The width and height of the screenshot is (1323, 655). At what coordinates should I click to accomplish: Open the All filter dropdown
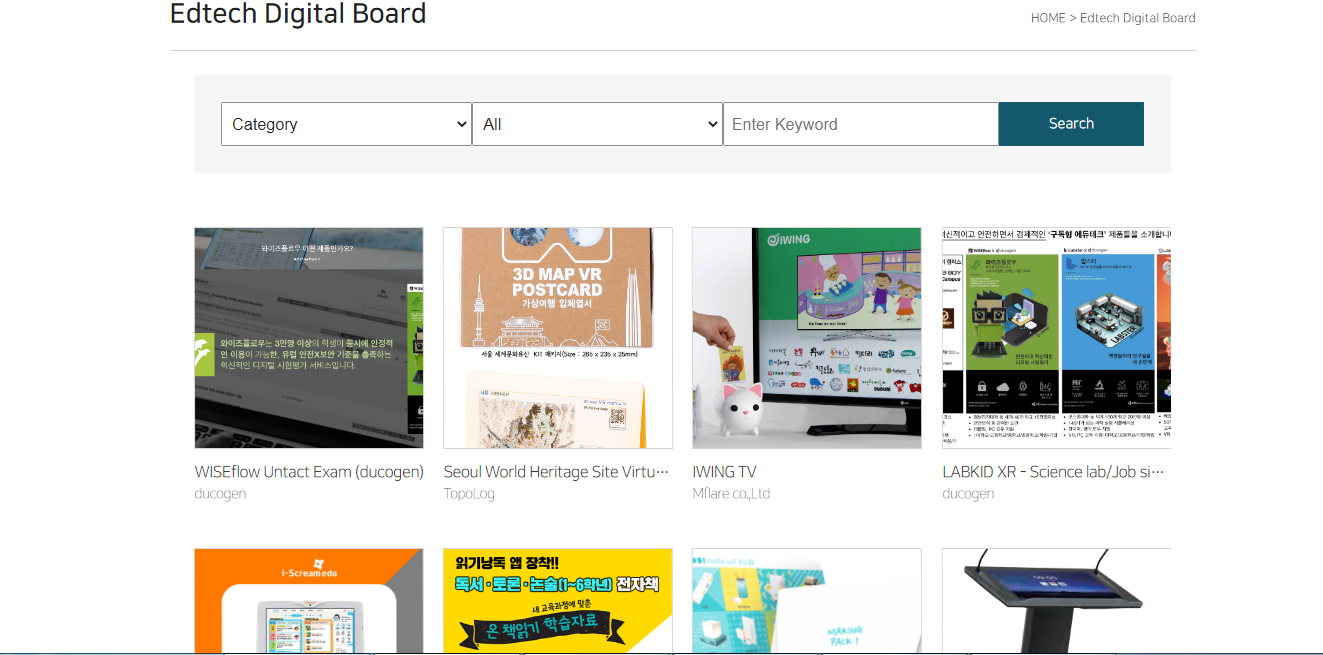597,124
